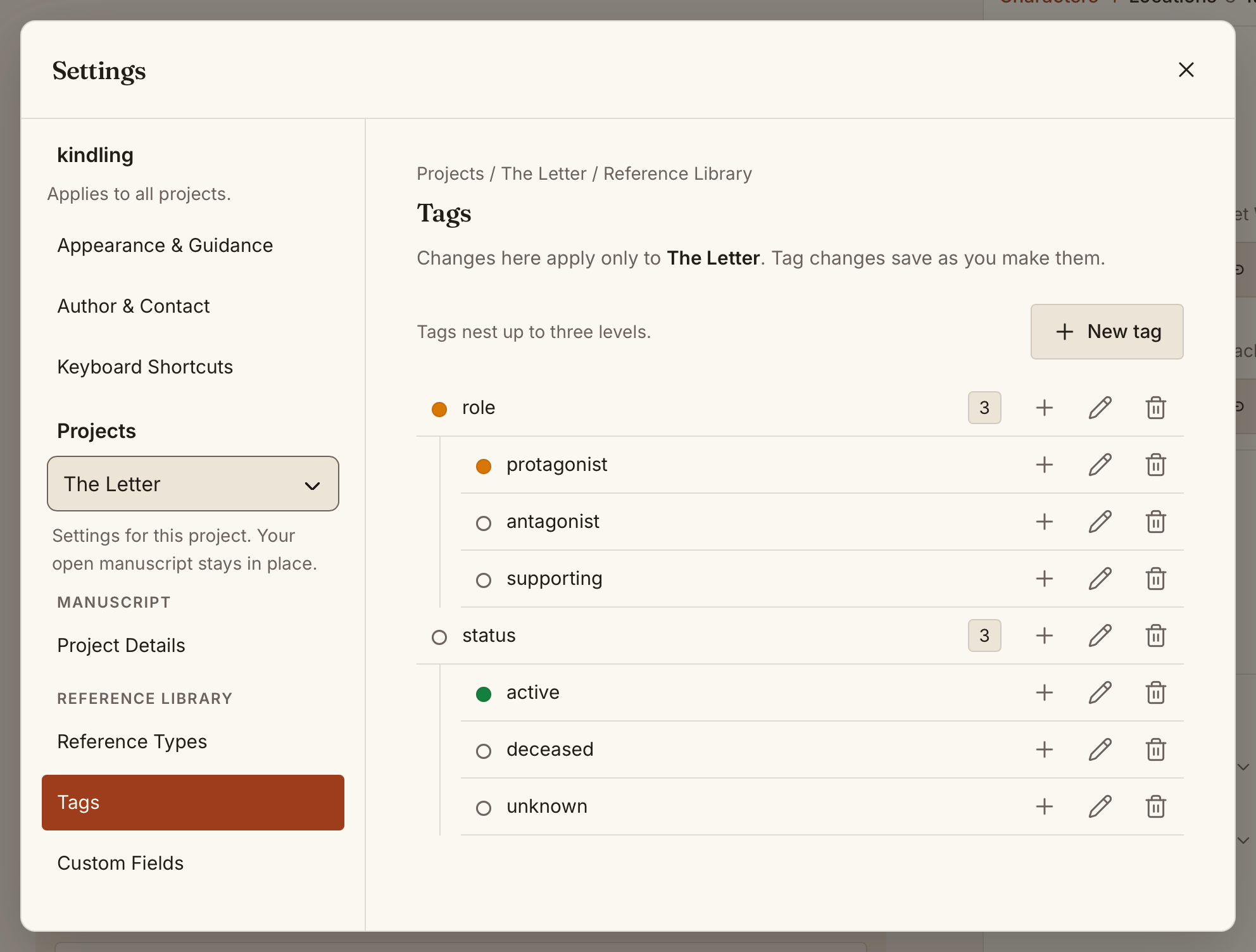Select the Tags sidebar item
This screenshot has width=1256, height=952.
193,803
